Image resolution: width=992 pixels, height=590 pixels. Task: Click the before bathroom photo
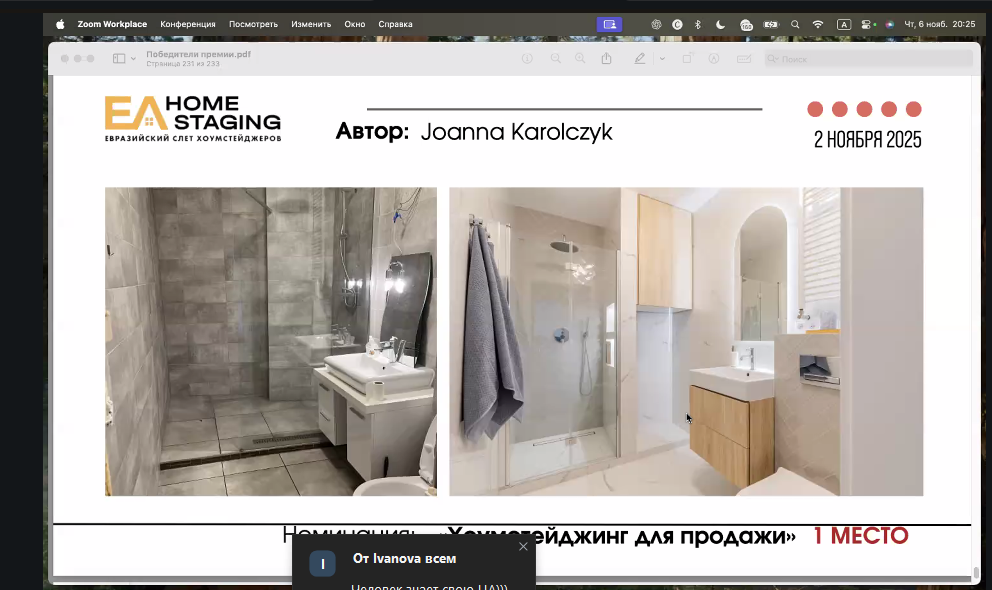tap(271, 341)
